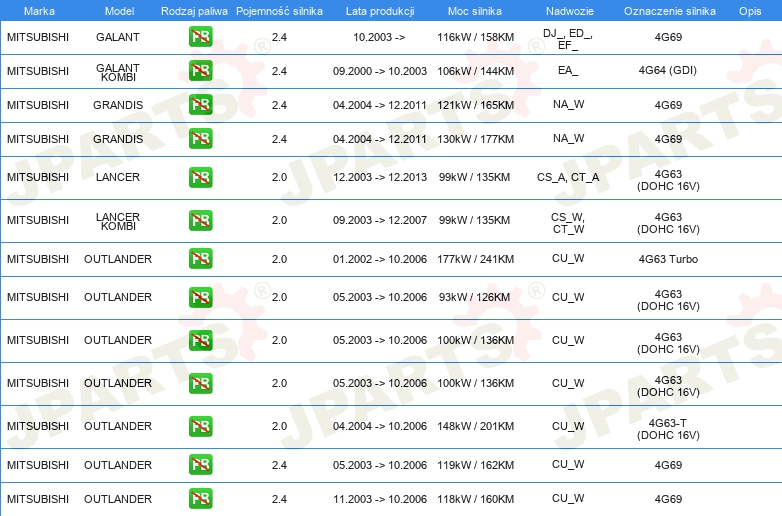Screen dimensions: 782x516
Task: Select the 09.2003 -> 12.2007 cell
Action: click(380, 220)
